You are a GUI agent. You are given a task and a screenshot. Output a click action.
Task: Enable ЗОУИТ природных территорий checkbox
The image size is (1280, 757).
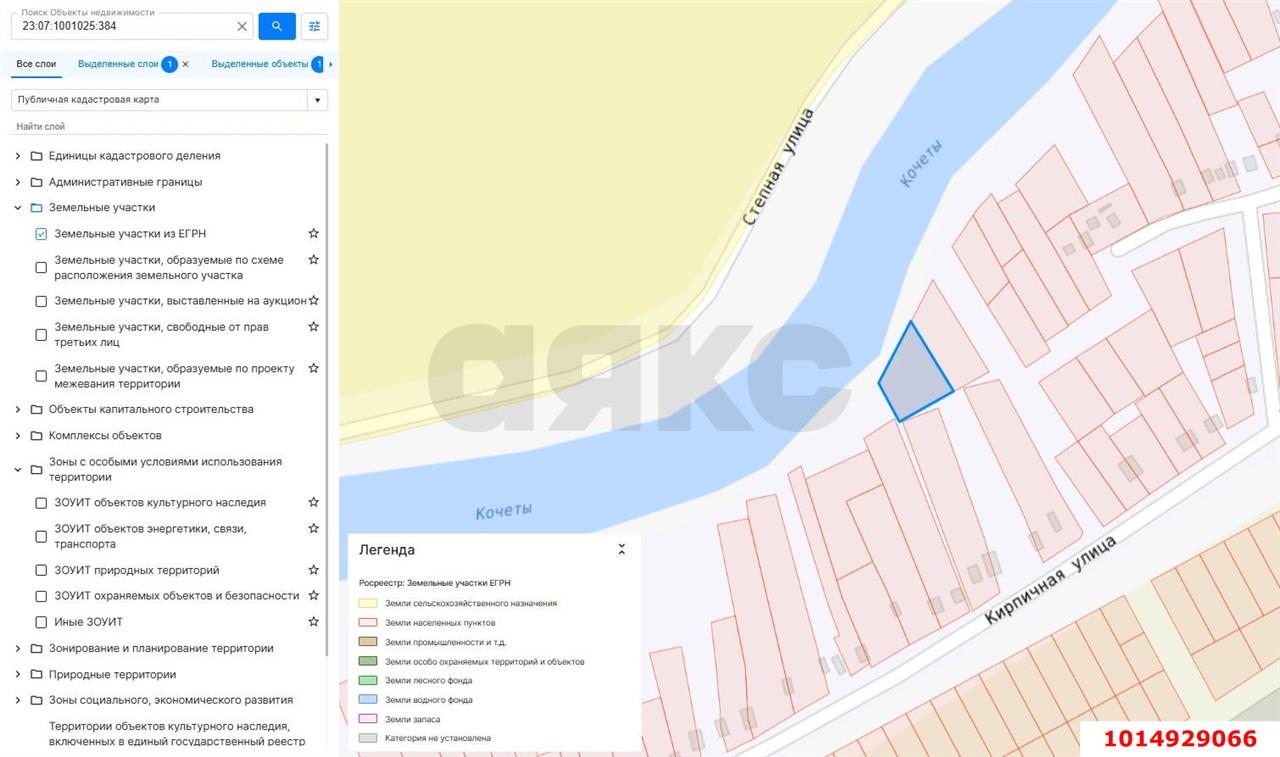[41, 570]
